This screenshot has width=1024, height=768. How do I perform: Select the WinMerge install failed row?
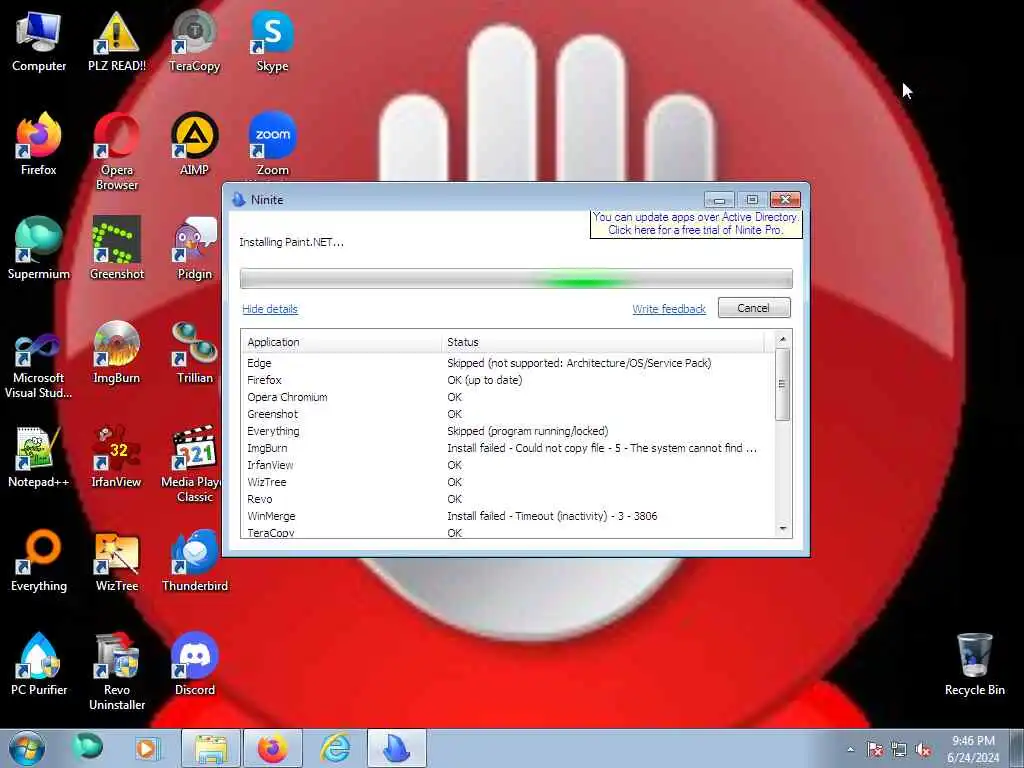[507, 515]
